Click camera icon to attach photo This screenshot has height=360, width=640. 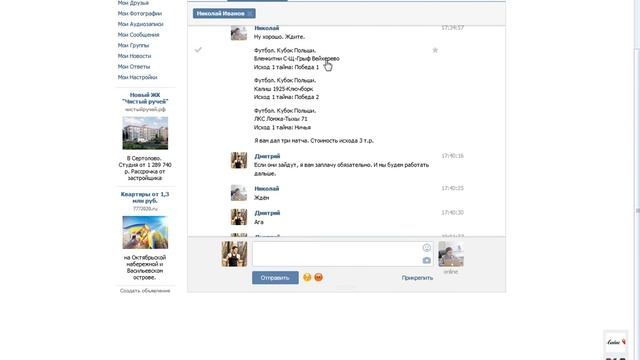[x=427, y=260]
